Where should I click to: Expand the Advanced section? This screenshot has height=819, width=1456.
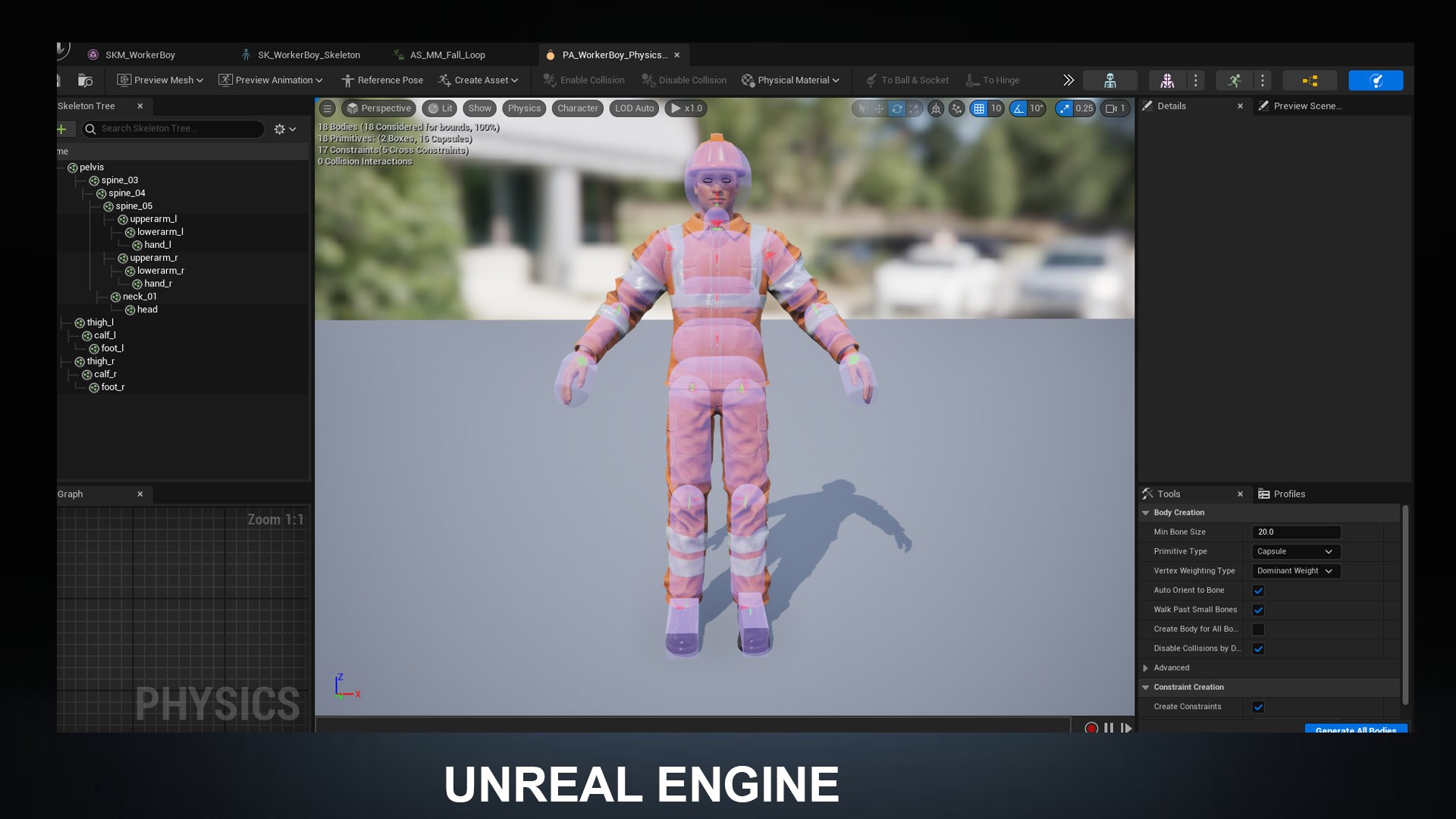click(x=1146, y=668)
